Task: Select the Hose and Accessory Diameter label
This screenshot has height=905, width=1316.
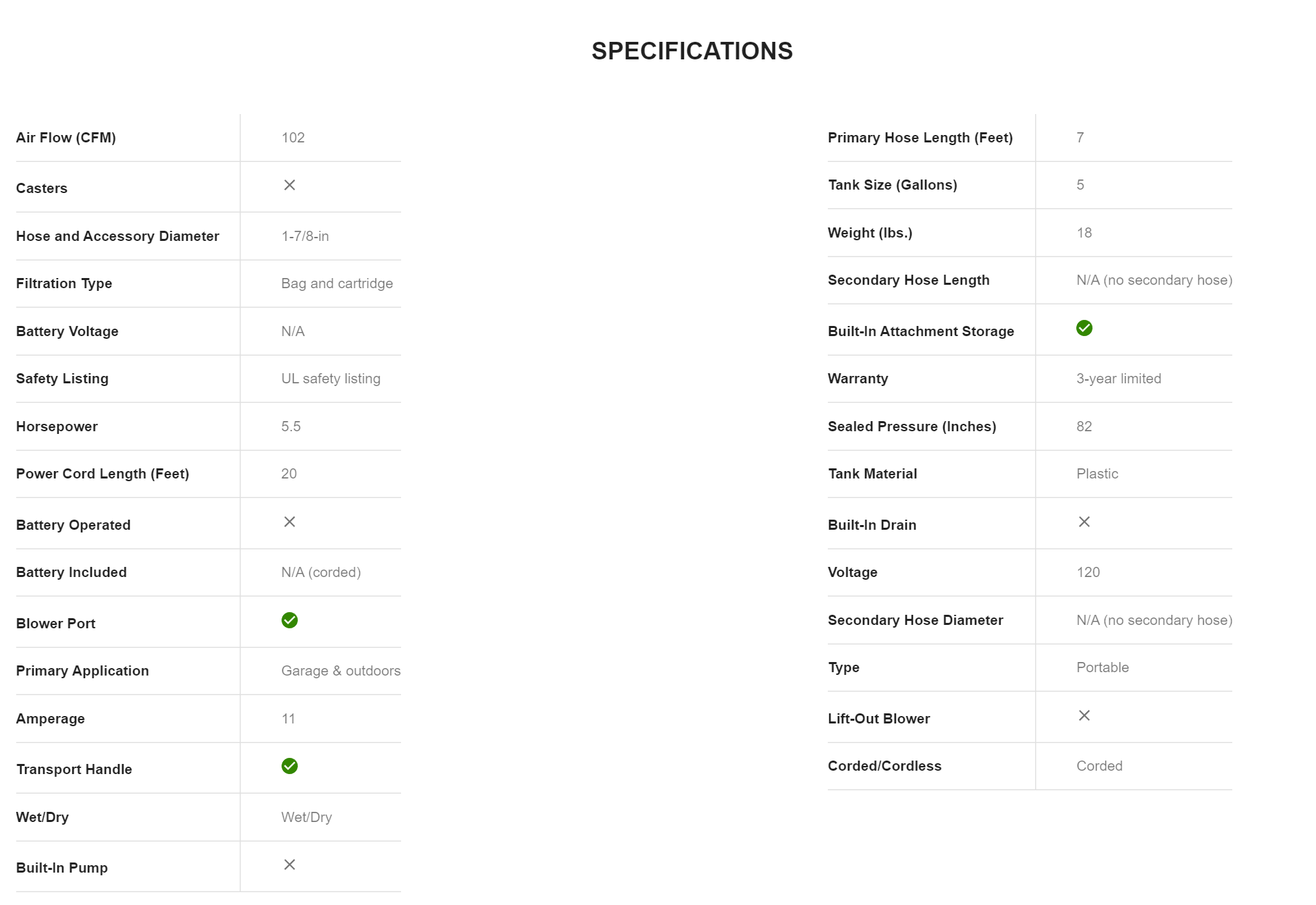Action: [x=117, y=236]
